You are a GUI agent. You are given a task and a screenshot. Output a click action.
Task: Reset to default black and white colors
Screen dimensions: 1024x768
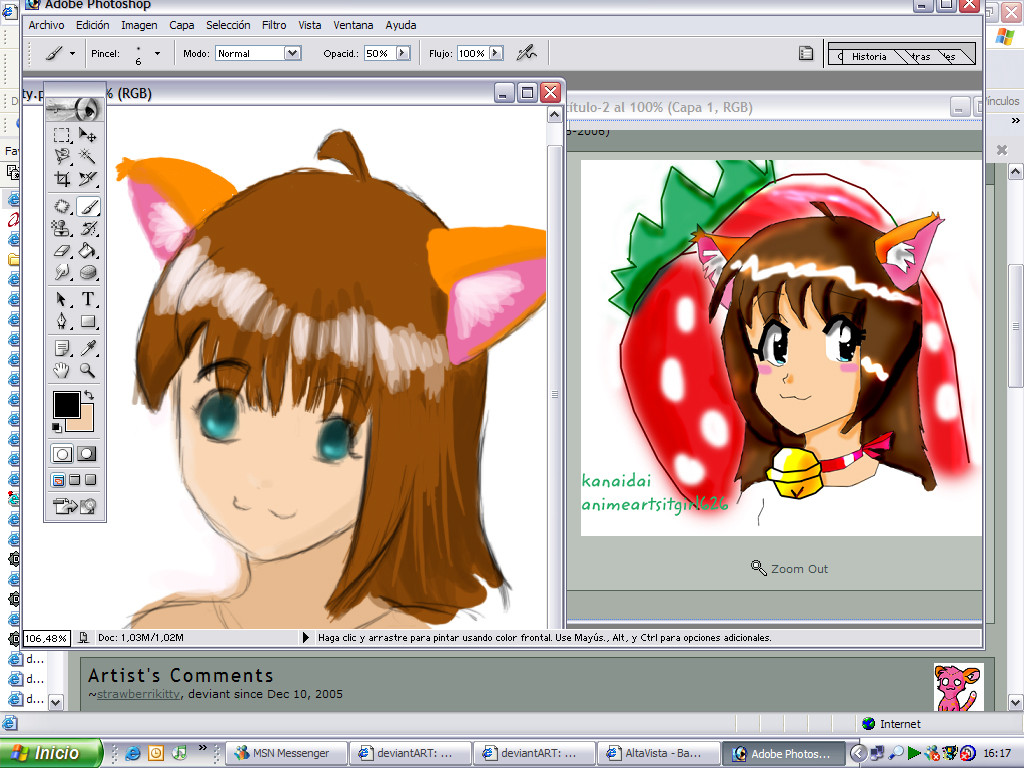pos(57,428)
